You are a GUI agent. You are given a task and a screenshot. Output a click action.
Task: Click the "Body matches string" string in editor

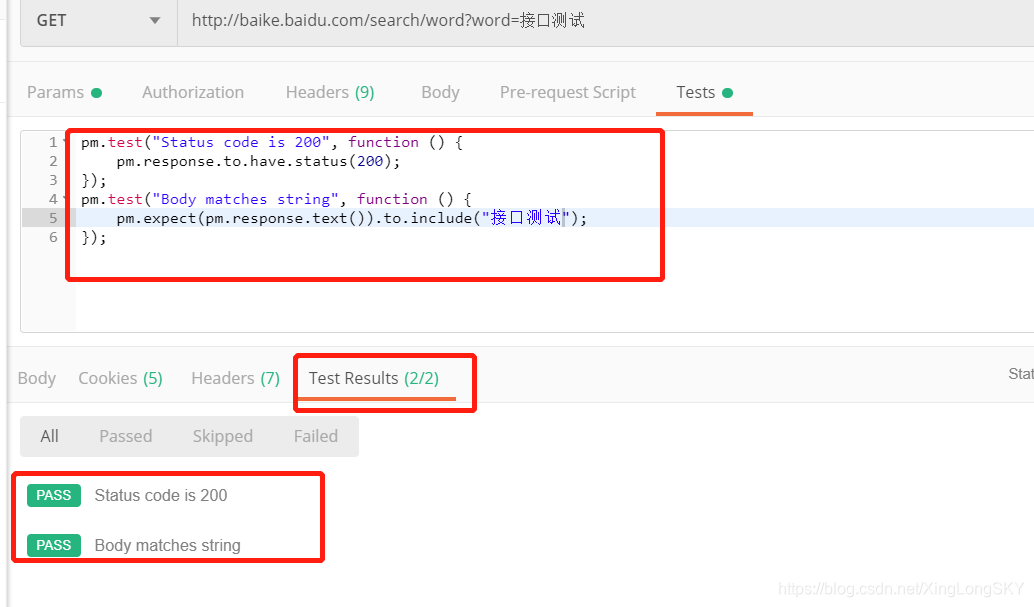245,199
